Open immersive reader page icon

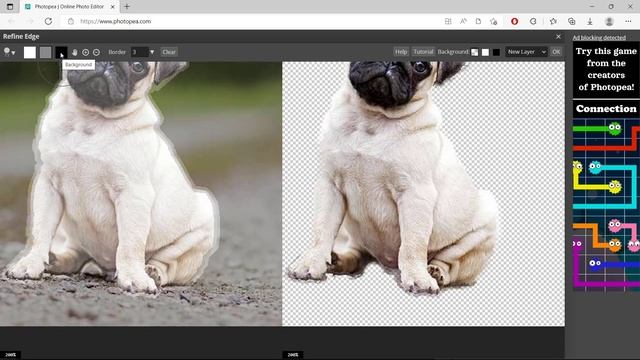click(478, 21)
